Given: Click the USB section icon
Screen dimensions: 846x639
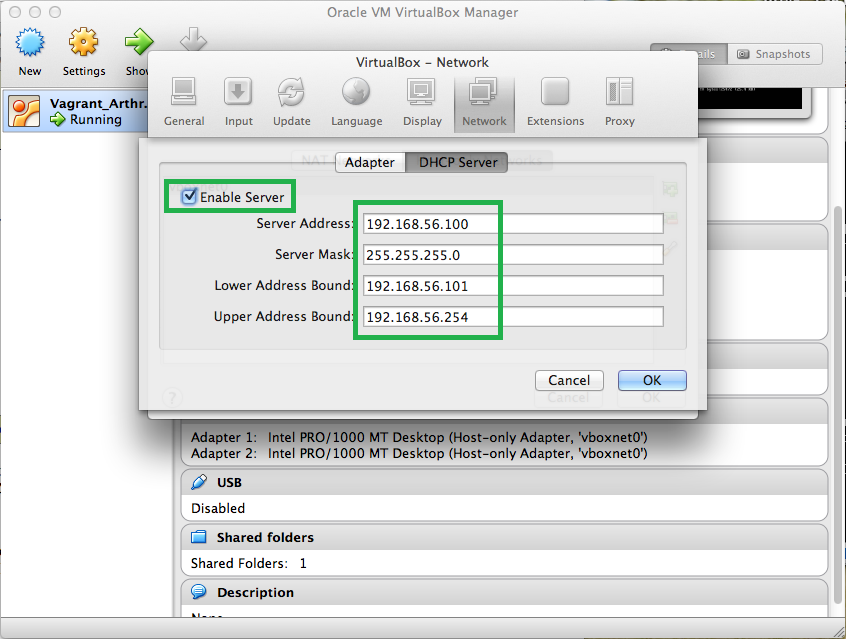Looking at the screenshot, I should click(199, 482).
